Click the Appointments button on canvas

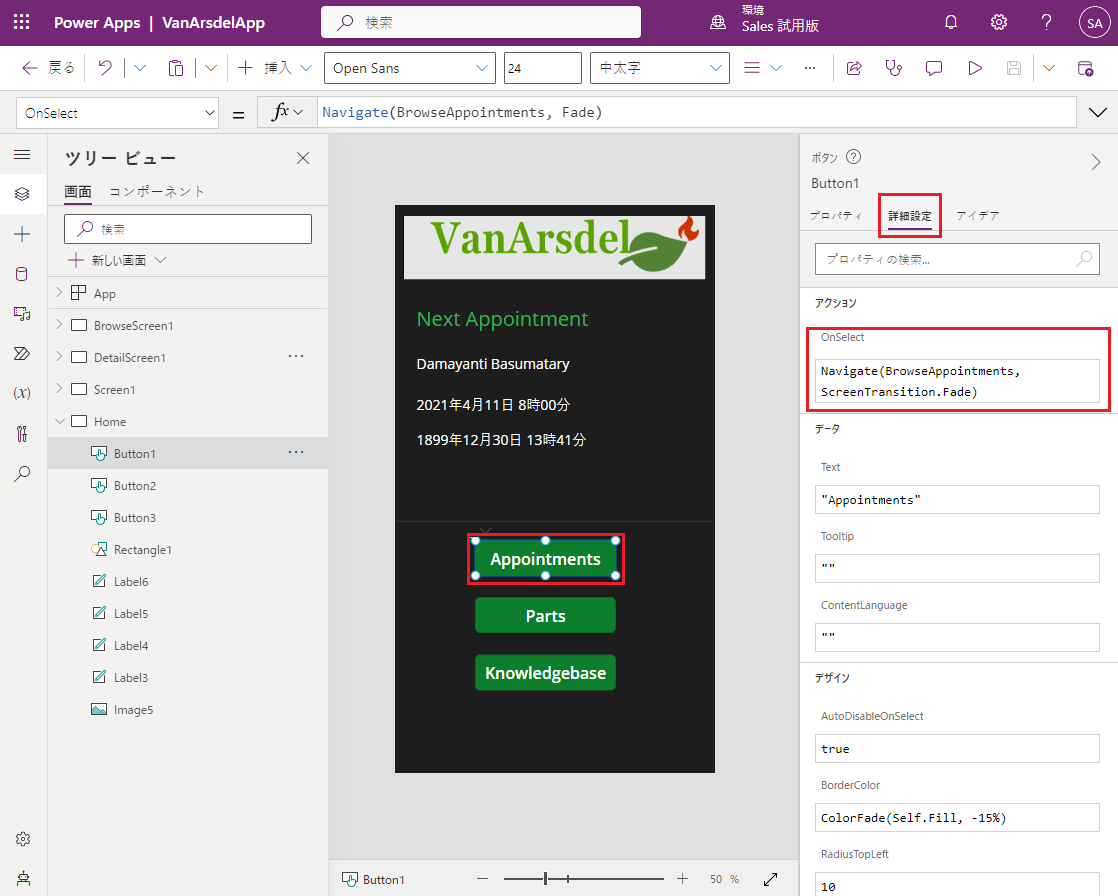point(545,560)
